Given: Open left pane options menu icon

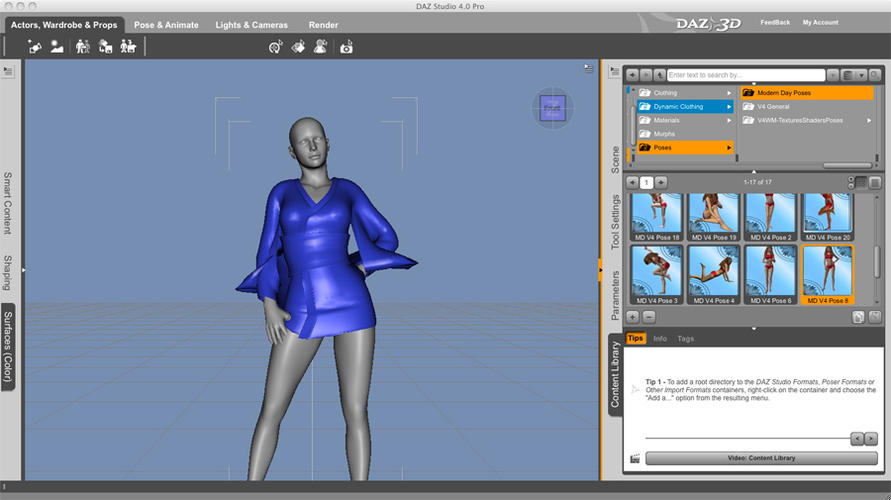Looking at the screenshot, I should pos(8,71).
